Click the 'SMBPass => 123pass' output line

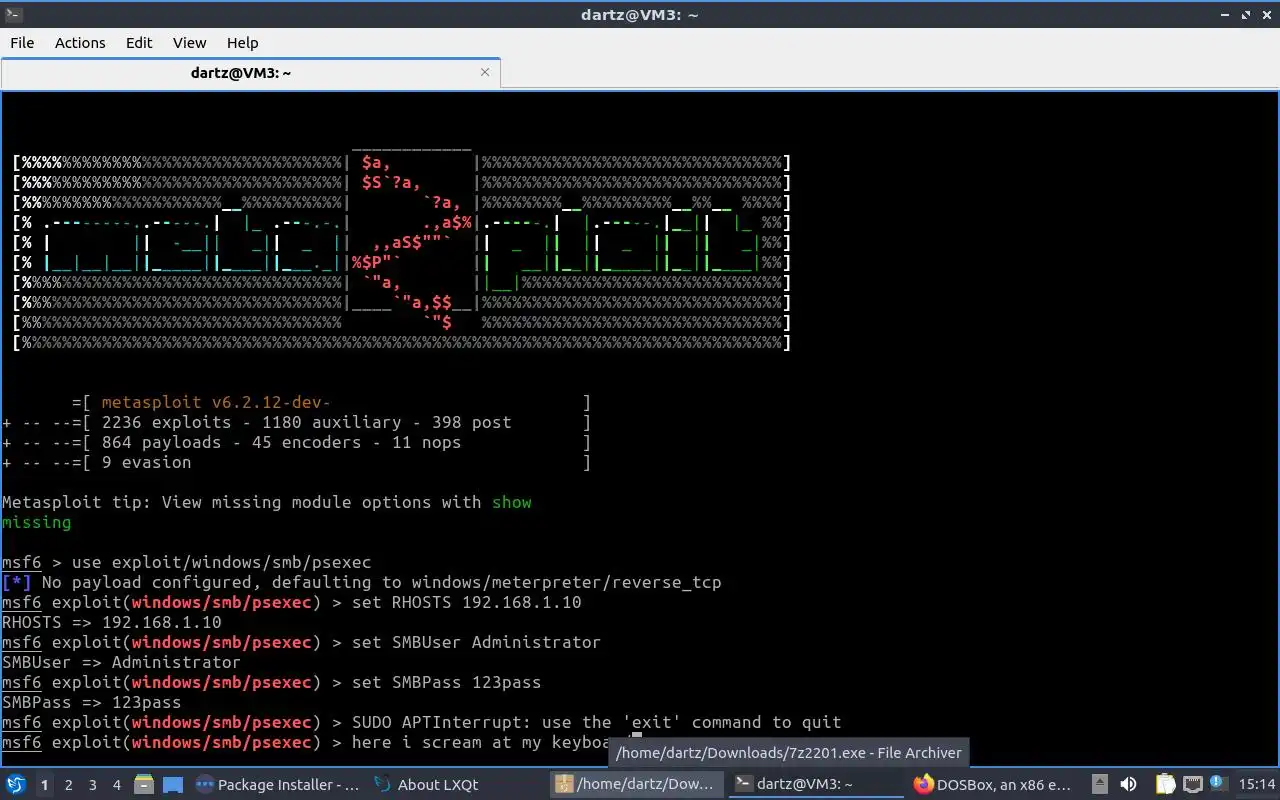91,702
